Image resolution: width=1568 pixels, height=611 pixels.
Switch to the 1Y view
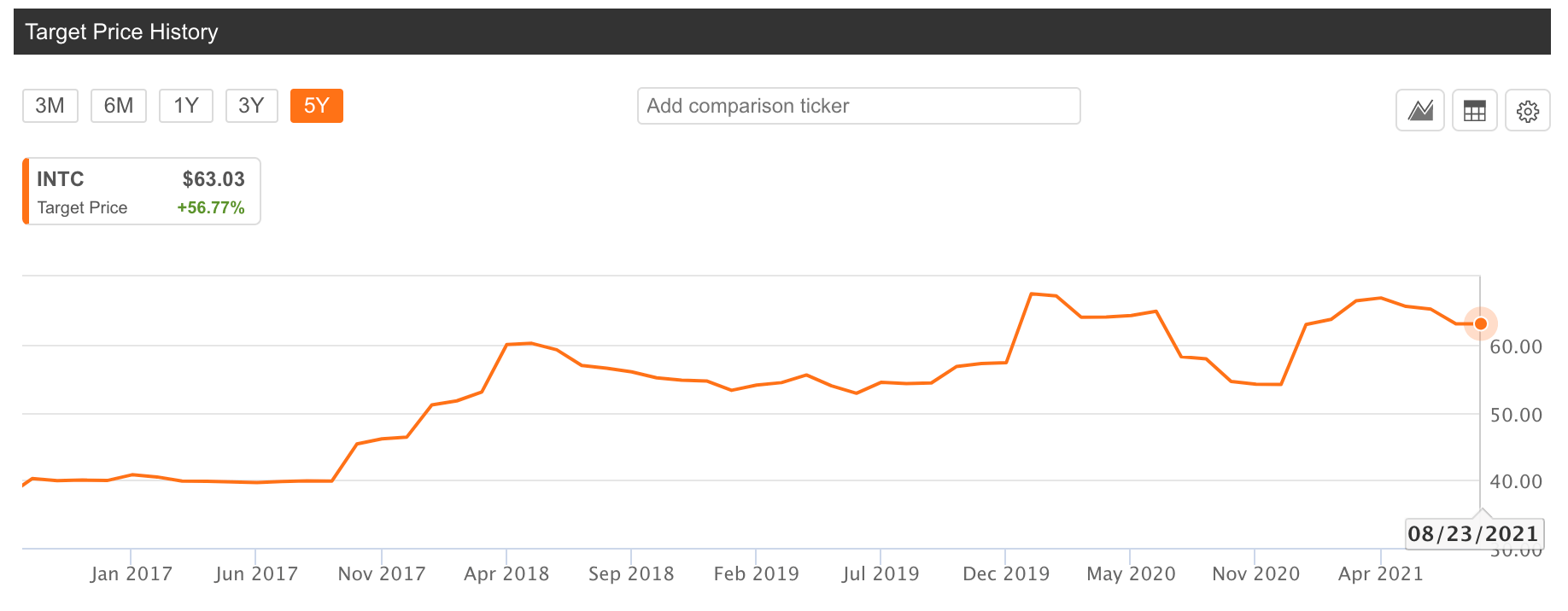point(185,105)
